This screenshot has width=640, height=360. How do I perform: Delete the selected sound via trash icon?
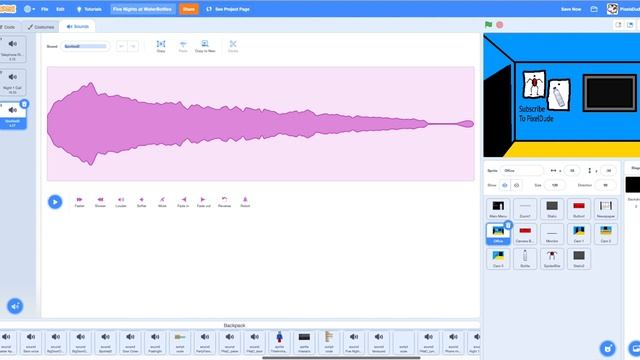(x=24, y=104)
